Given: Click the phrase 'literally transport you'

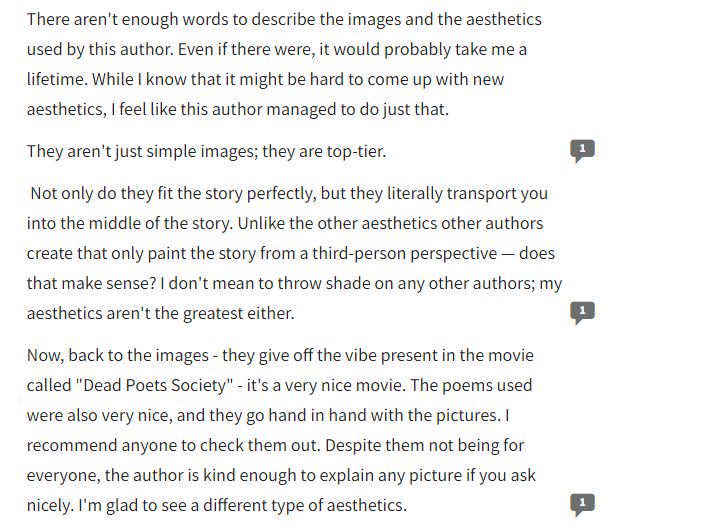Looking at the screenshot, I should click(x=467, y=193).
